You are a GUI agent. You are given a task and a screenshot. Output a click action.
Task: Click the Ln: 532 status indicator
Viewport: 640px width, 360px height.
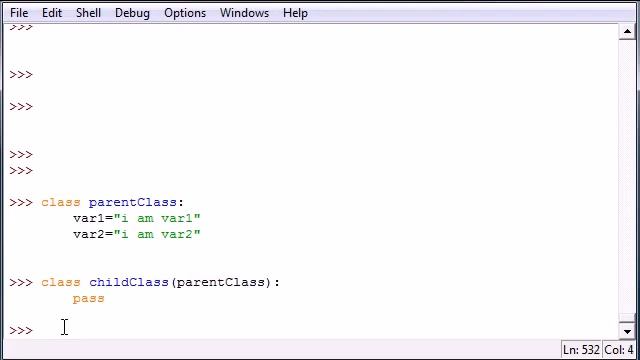pos(581,350)
